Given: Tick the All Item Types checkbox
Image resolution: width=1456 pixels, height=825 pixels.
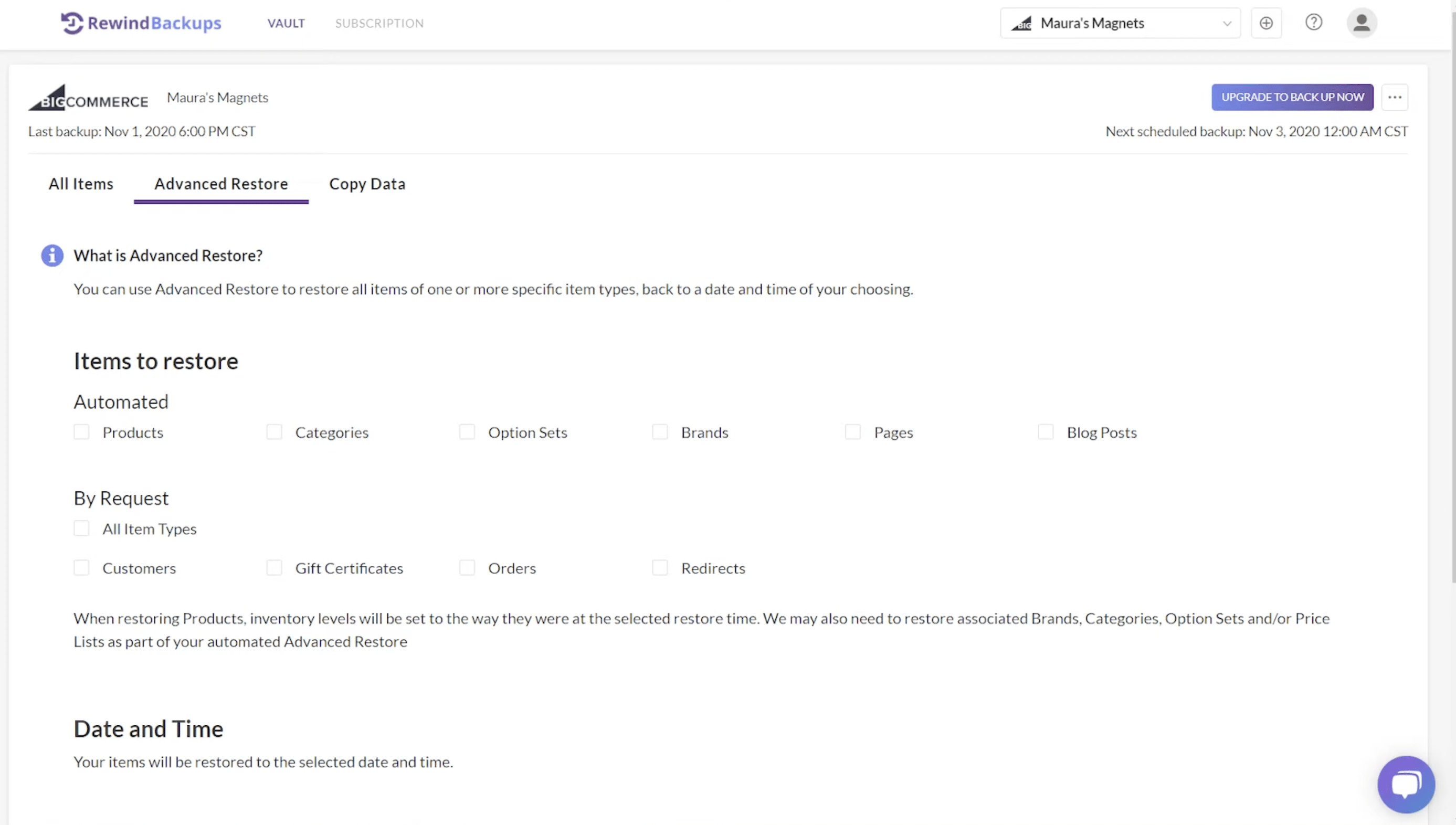Looking at the screenshot, I should [x=81, y=528].
